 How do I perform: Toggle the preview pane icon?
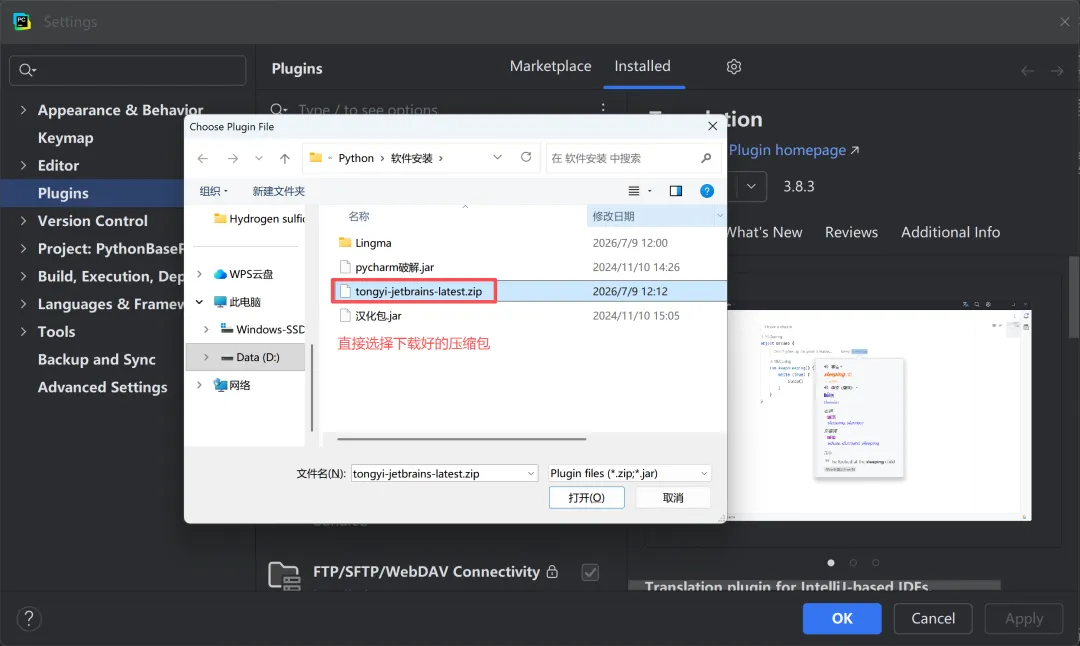(676, 191)
